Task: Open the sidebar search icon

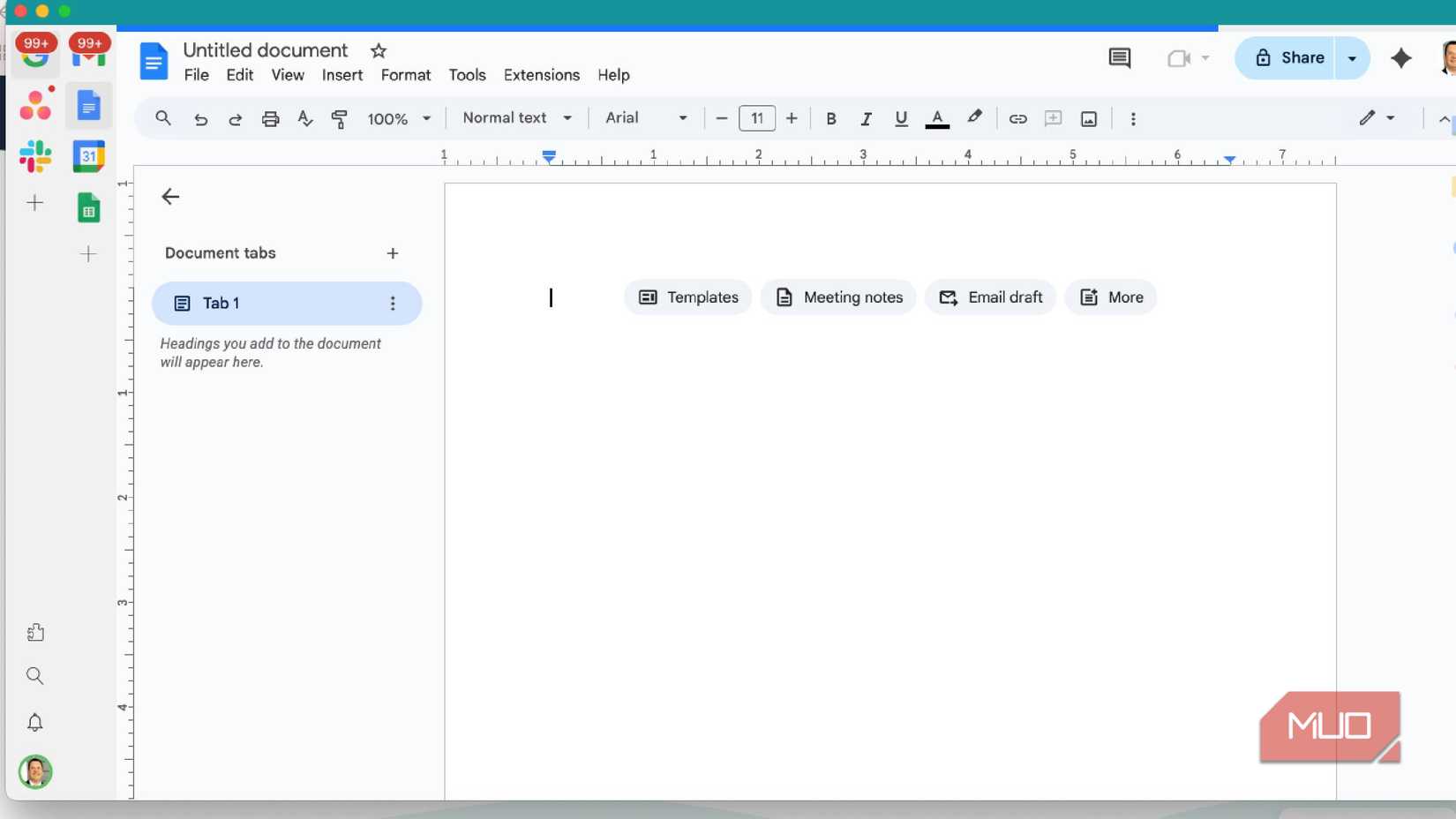Action: [x=35, y=676]
